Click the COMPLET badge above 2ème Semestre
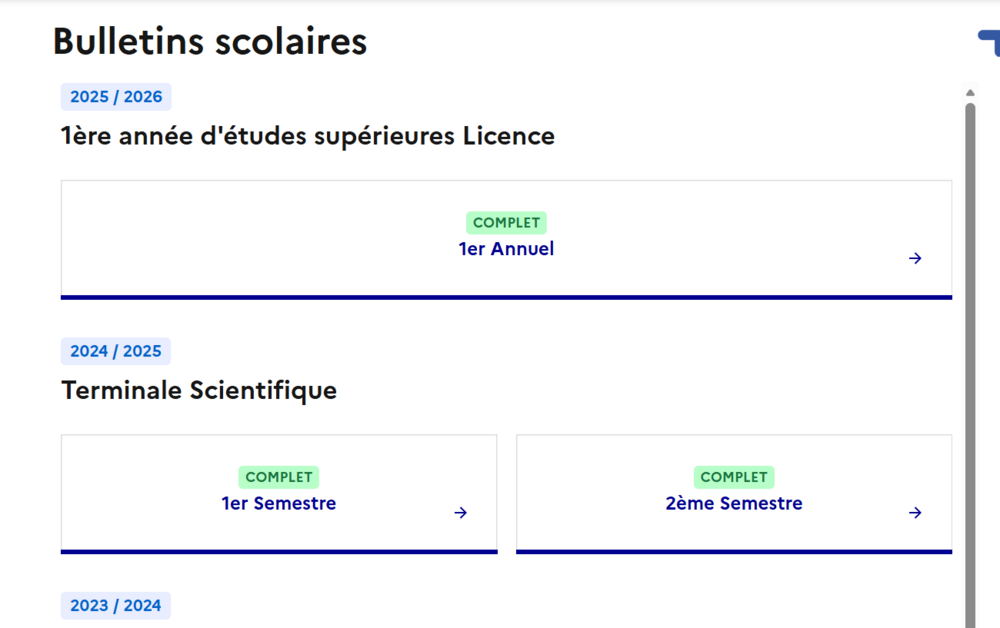 pos(734,477)
